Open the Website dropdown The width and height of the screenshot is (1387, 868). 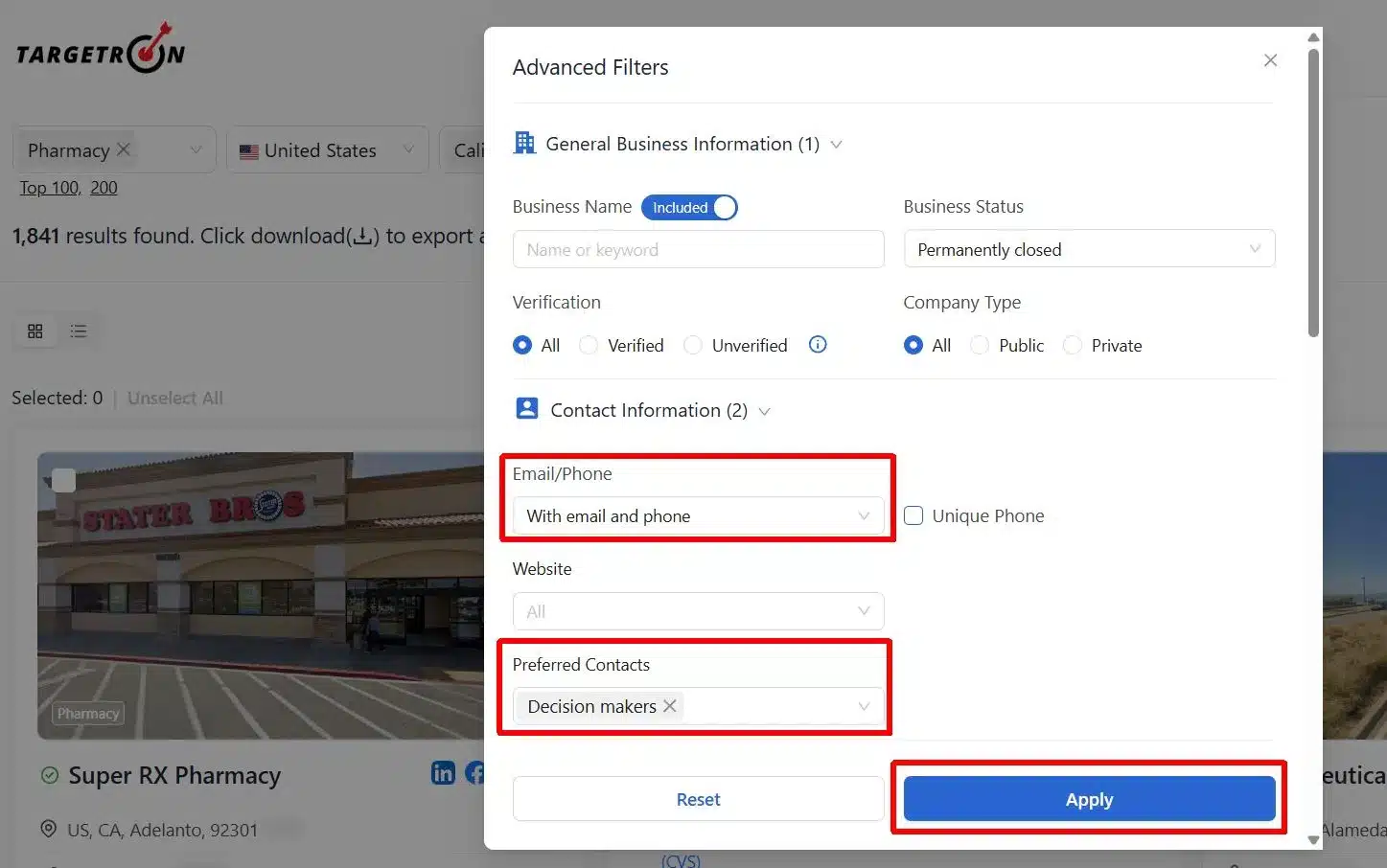coord(698,611)
